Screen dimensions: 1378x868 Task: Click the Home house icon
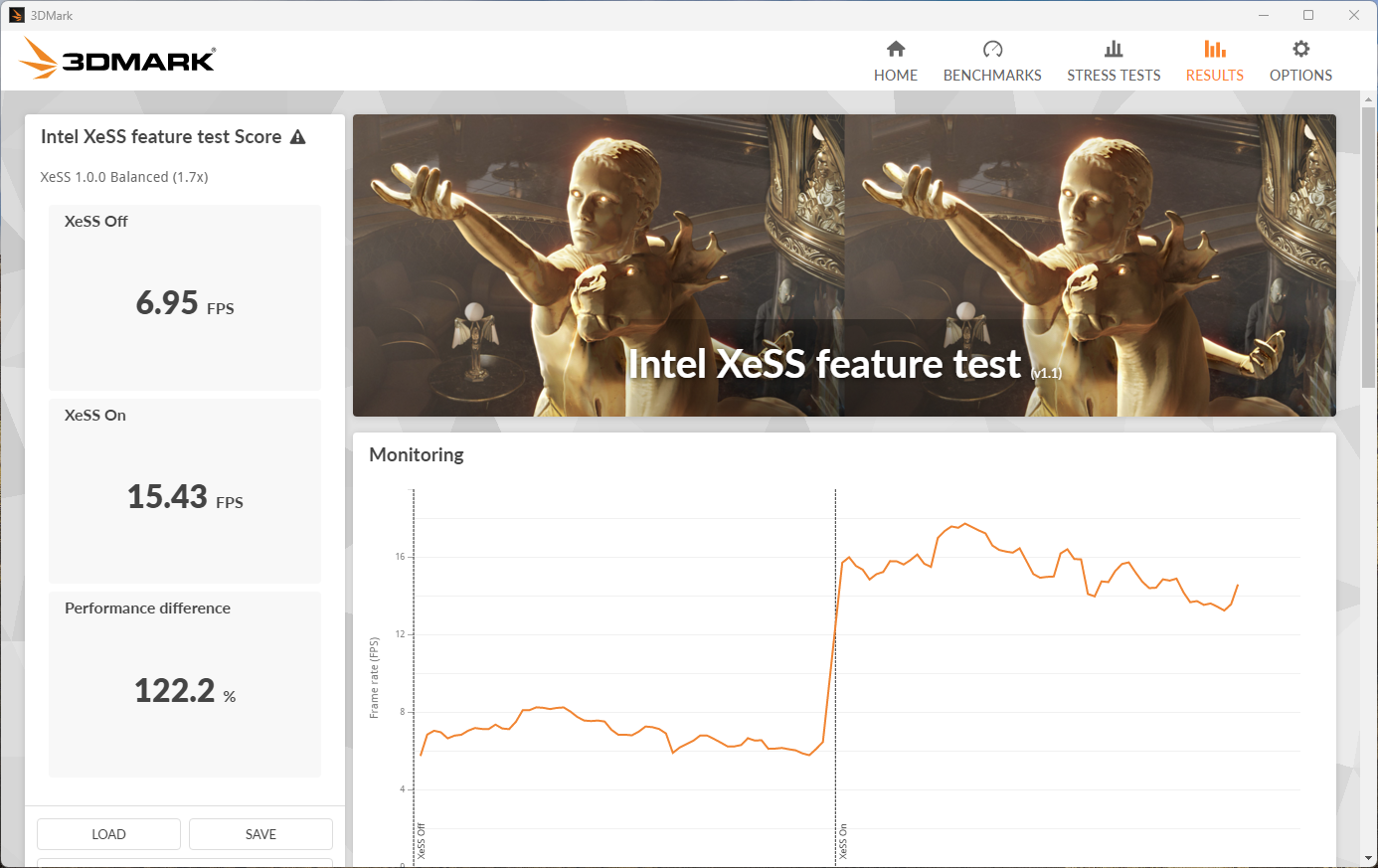tap(896, 49)
